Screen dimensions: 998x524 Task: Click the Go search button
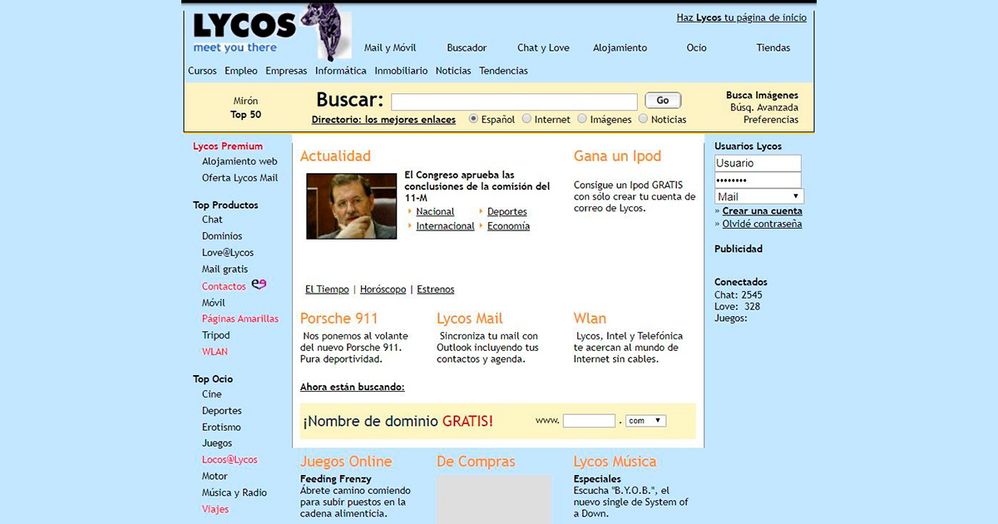663,100
